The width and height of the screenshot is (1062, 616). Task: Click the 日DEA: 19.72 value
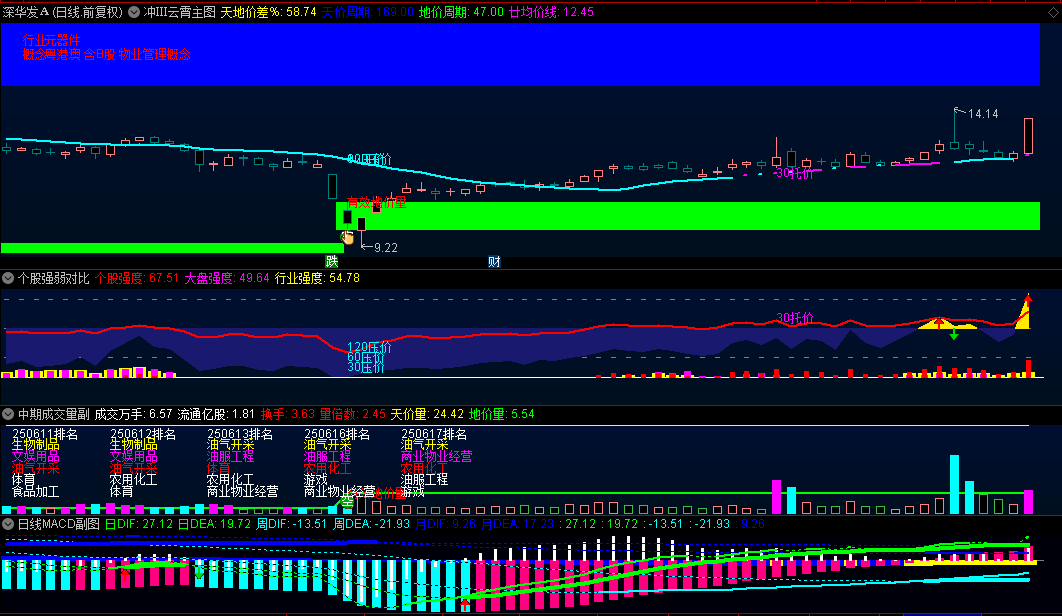pyautogui.click(x=214, y=524)
